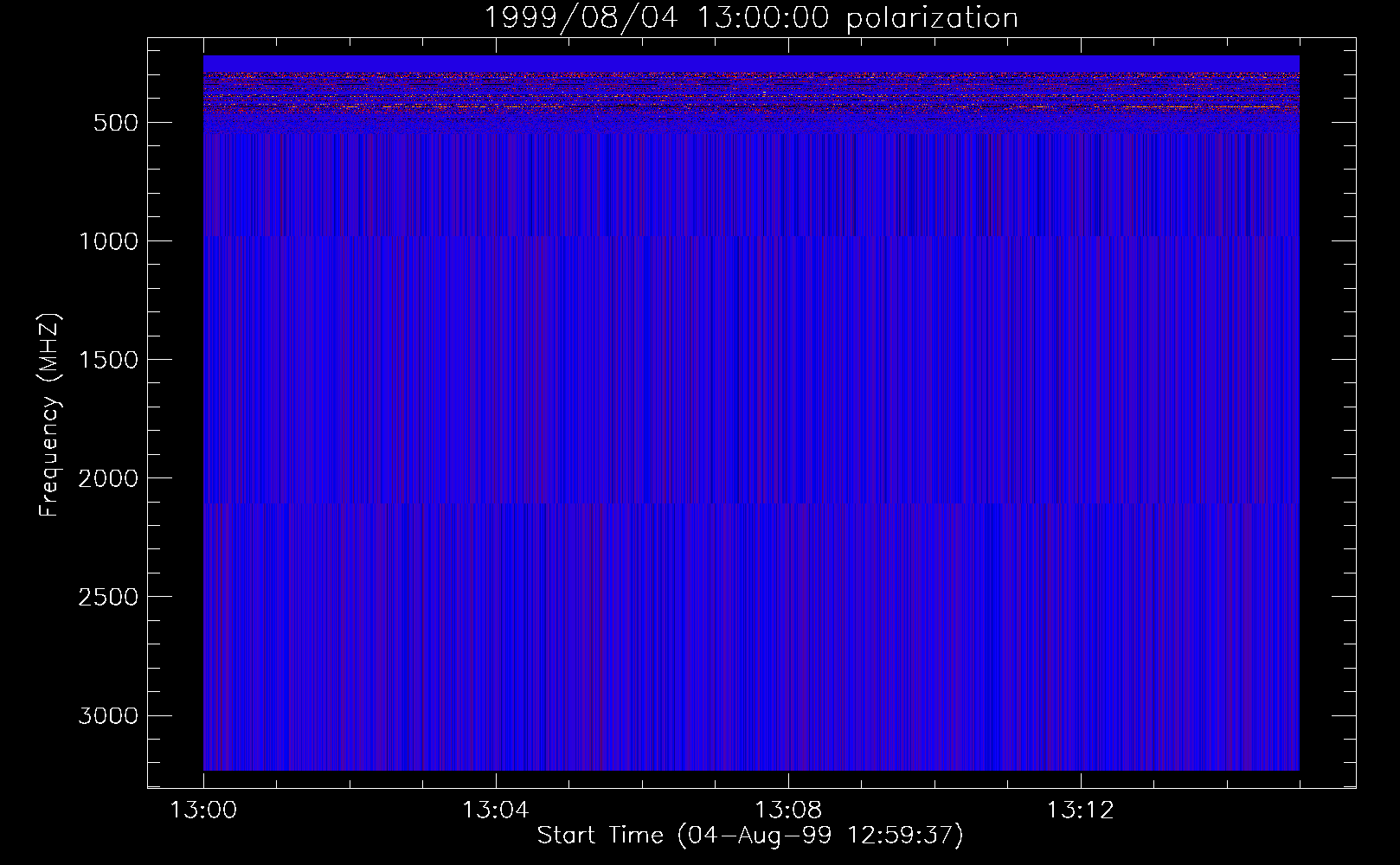Click the 'Start Time (04-Aug-99 12:59:37)' label
1400x865 pixels.
pos(750,835)
